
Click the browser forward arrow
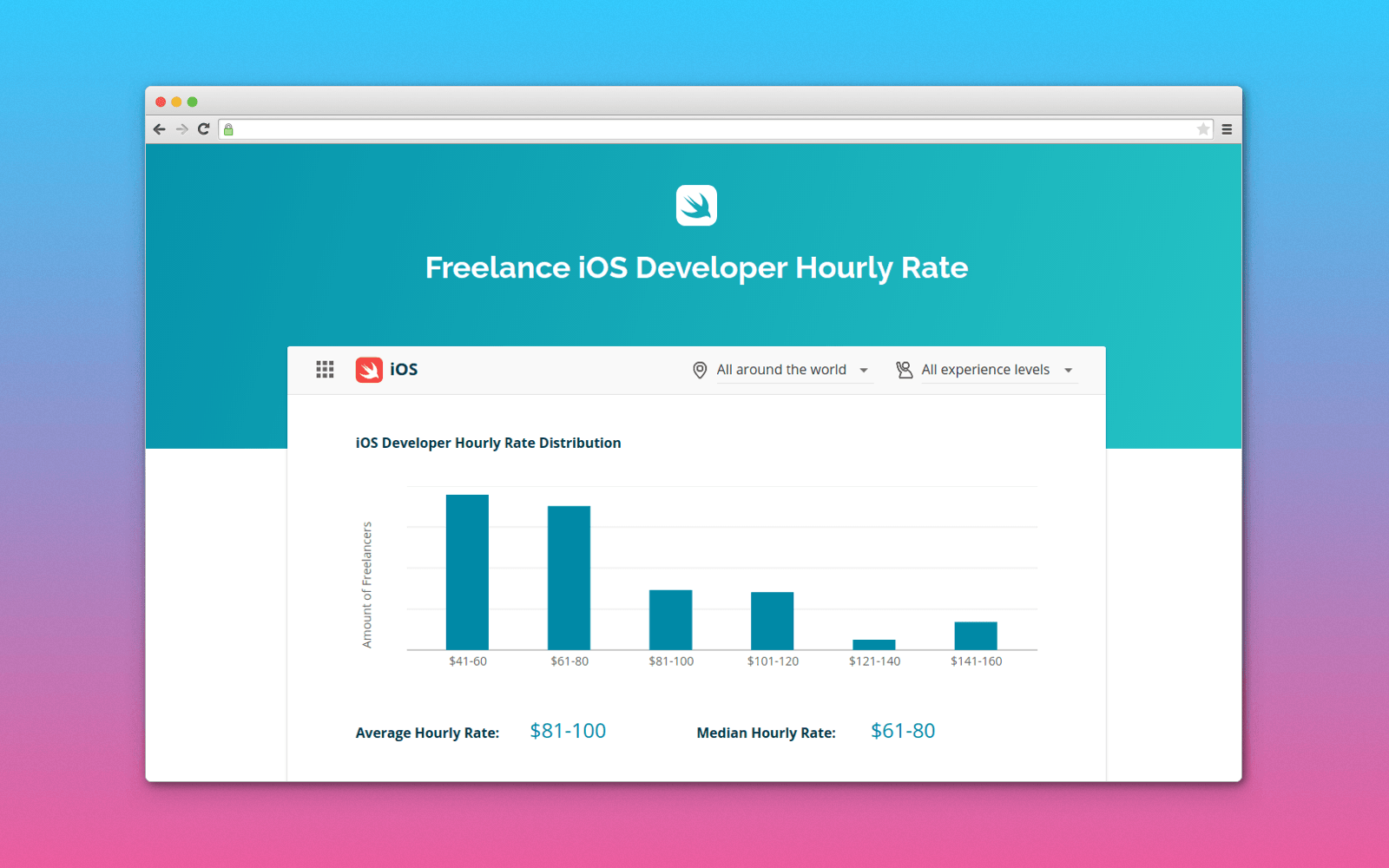click(181, 129)
